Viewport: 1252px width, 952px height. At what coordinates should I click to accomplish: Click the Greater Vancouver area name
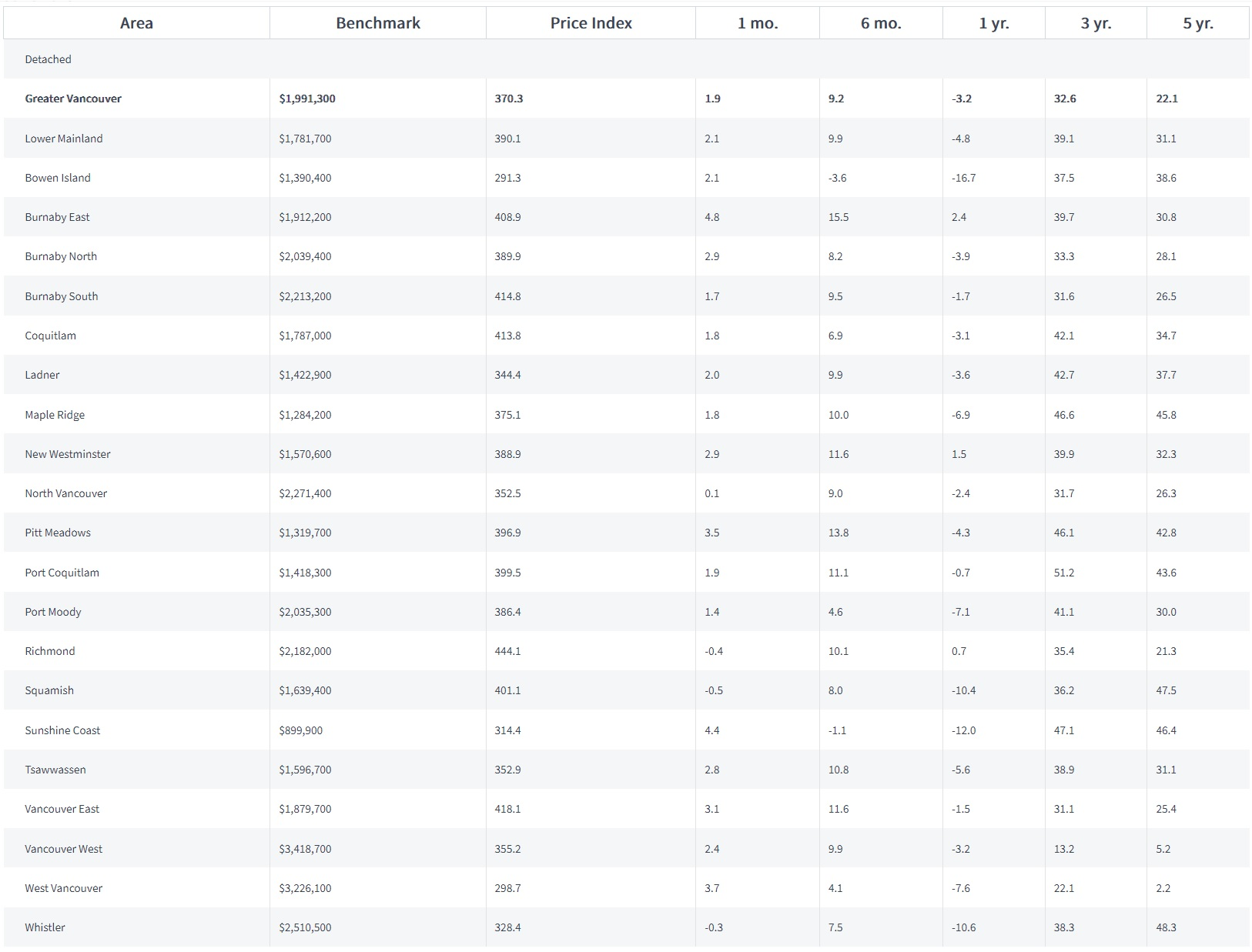click(x=73, y=99)
